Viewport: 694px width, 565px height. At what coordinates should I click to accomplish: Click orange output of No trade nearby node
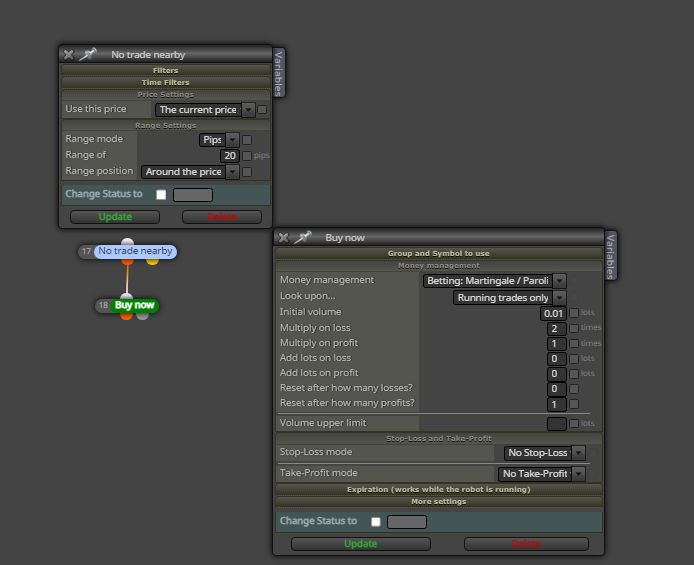[x=127, y=261]
